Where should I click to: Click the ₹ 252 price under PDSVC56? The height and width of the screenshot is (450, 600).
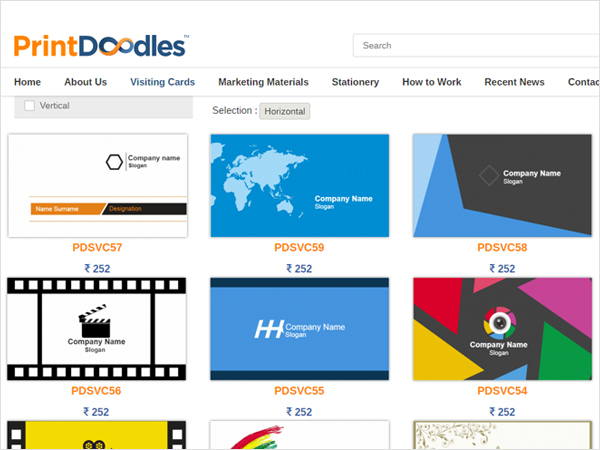96,412
